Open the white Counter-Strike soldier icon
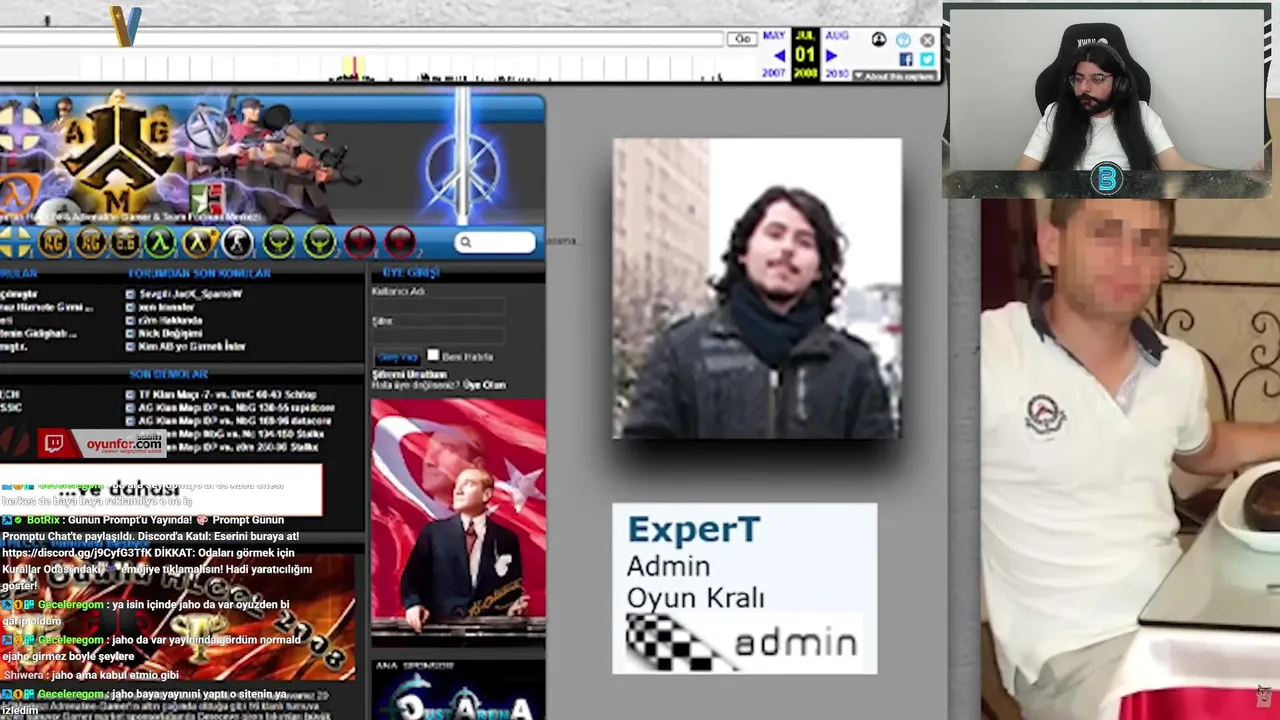This screenshot has height=720, width=1280. pos(238,241)
